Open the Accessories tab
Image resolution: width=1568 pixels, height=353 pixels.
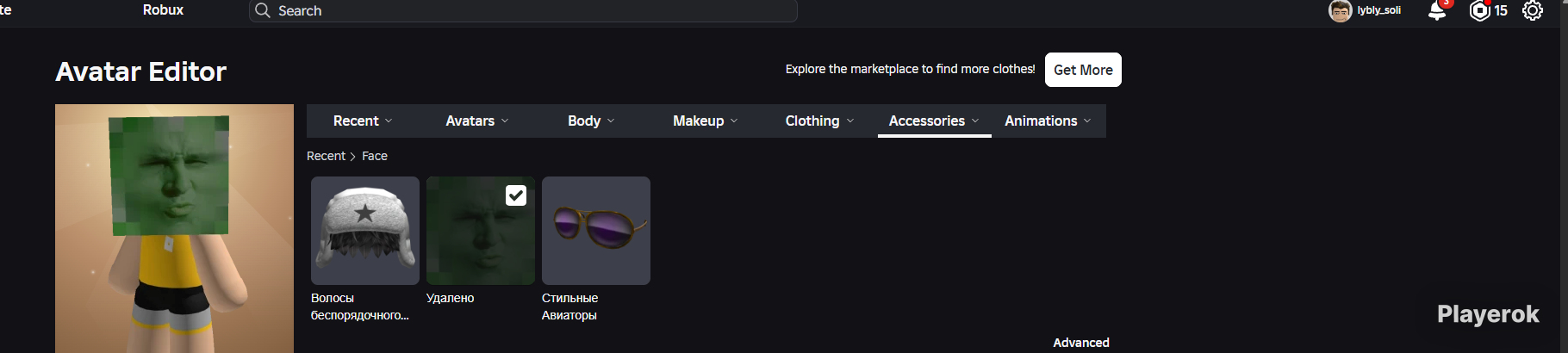tap(934, 121)
